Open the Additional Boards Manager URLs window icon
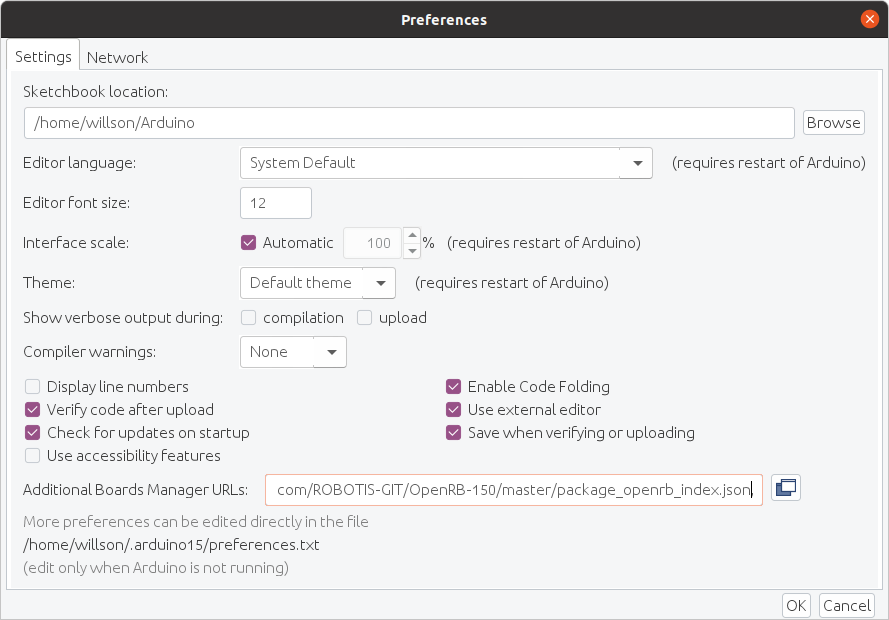The image size is (889, 620). [x=786, y=488]
